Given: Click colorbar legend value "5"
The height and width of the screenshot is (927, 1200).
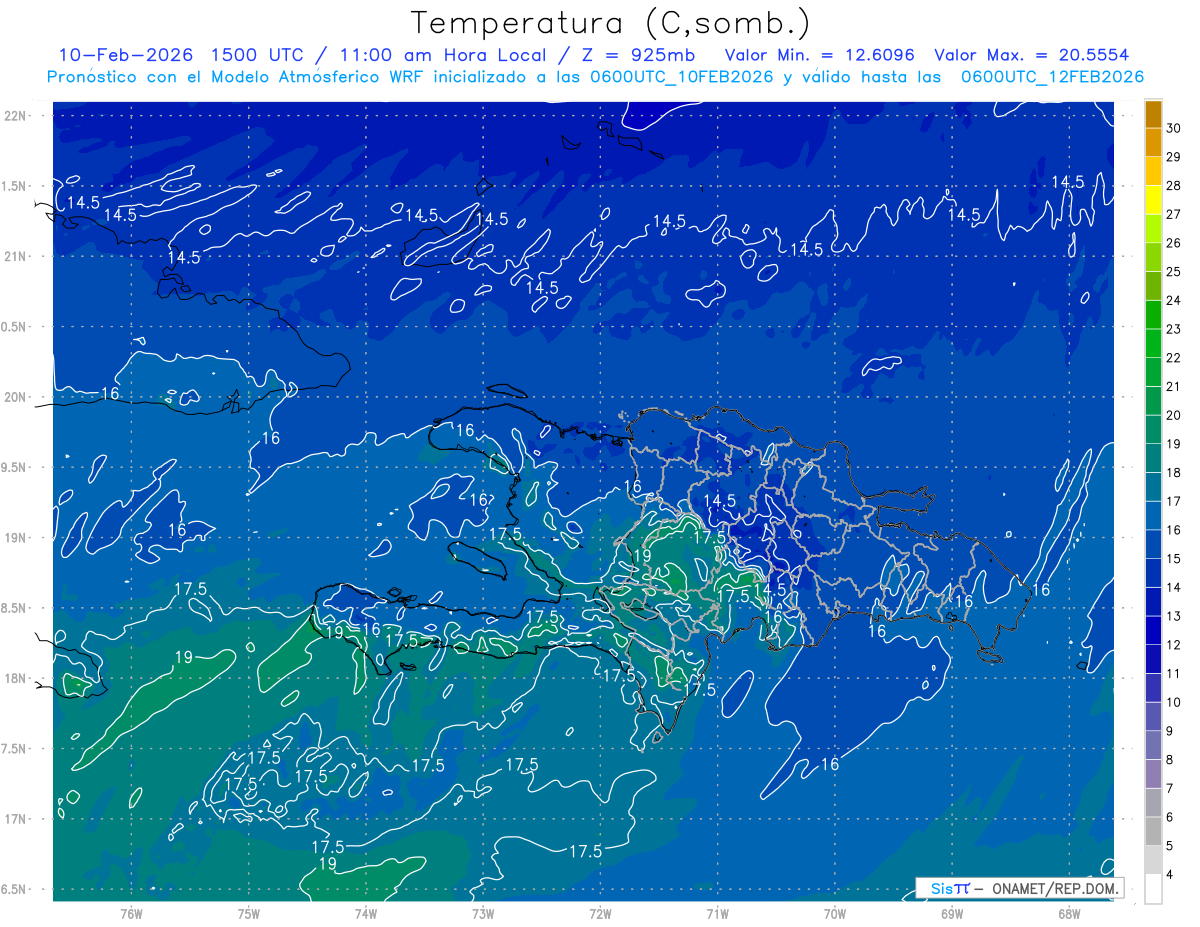Looking at the screenshot, I should [x=1169, y=846].
